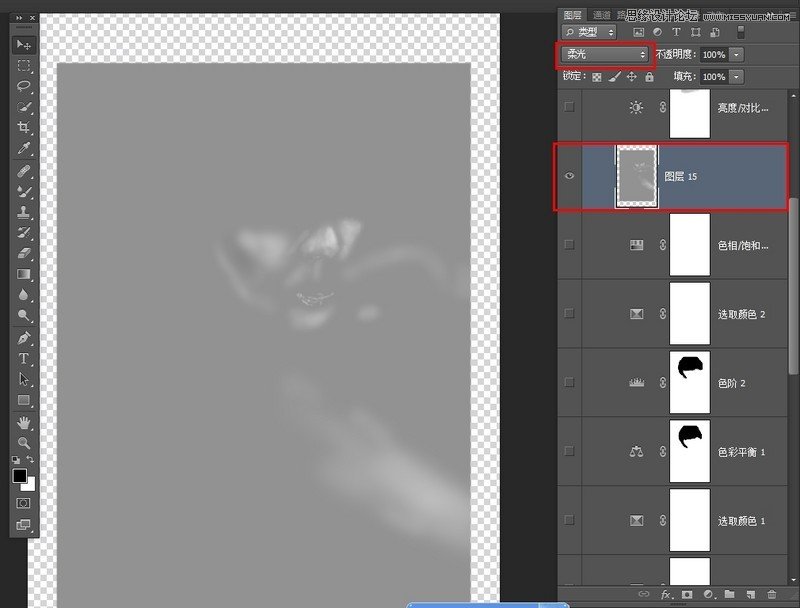800x608 pixels.
Task: Switch to the 图层 tab
Action: [x=572, y=15]
